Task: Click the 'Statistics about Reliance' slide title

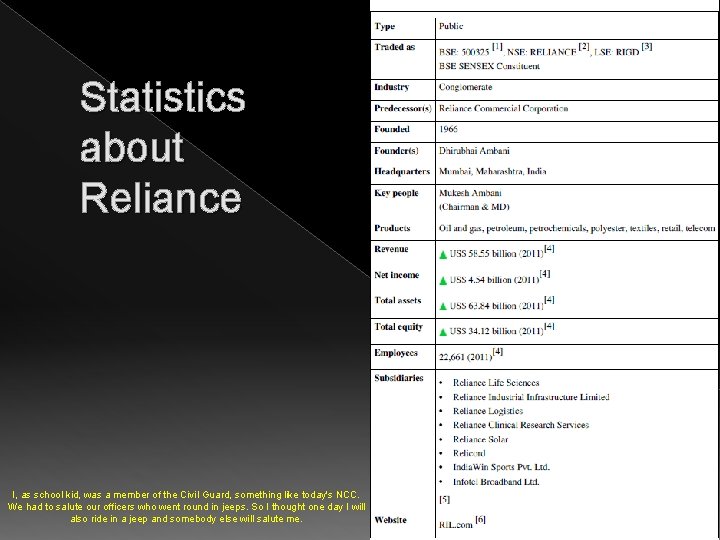Action: (x=163, y=147)
